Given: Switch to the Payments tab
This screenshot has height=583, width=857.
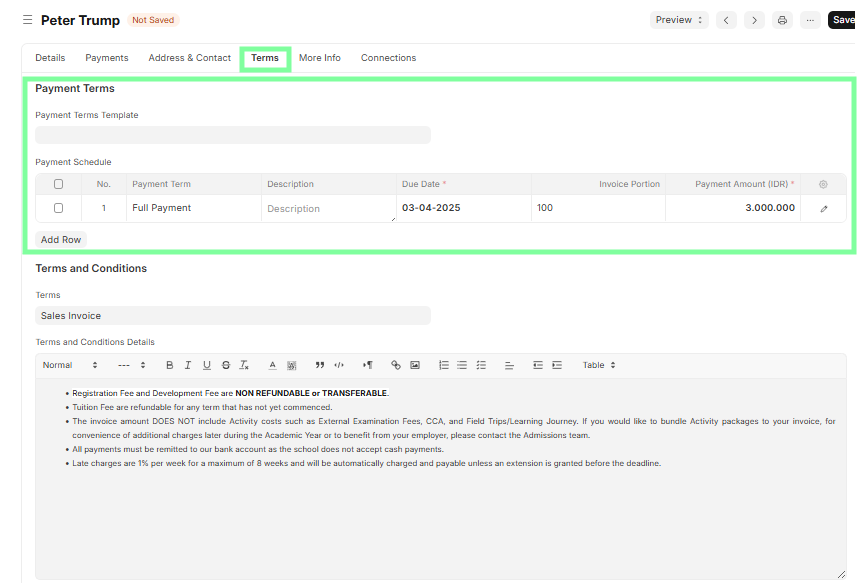Looking at the screenshot, I should click(107, 58).
